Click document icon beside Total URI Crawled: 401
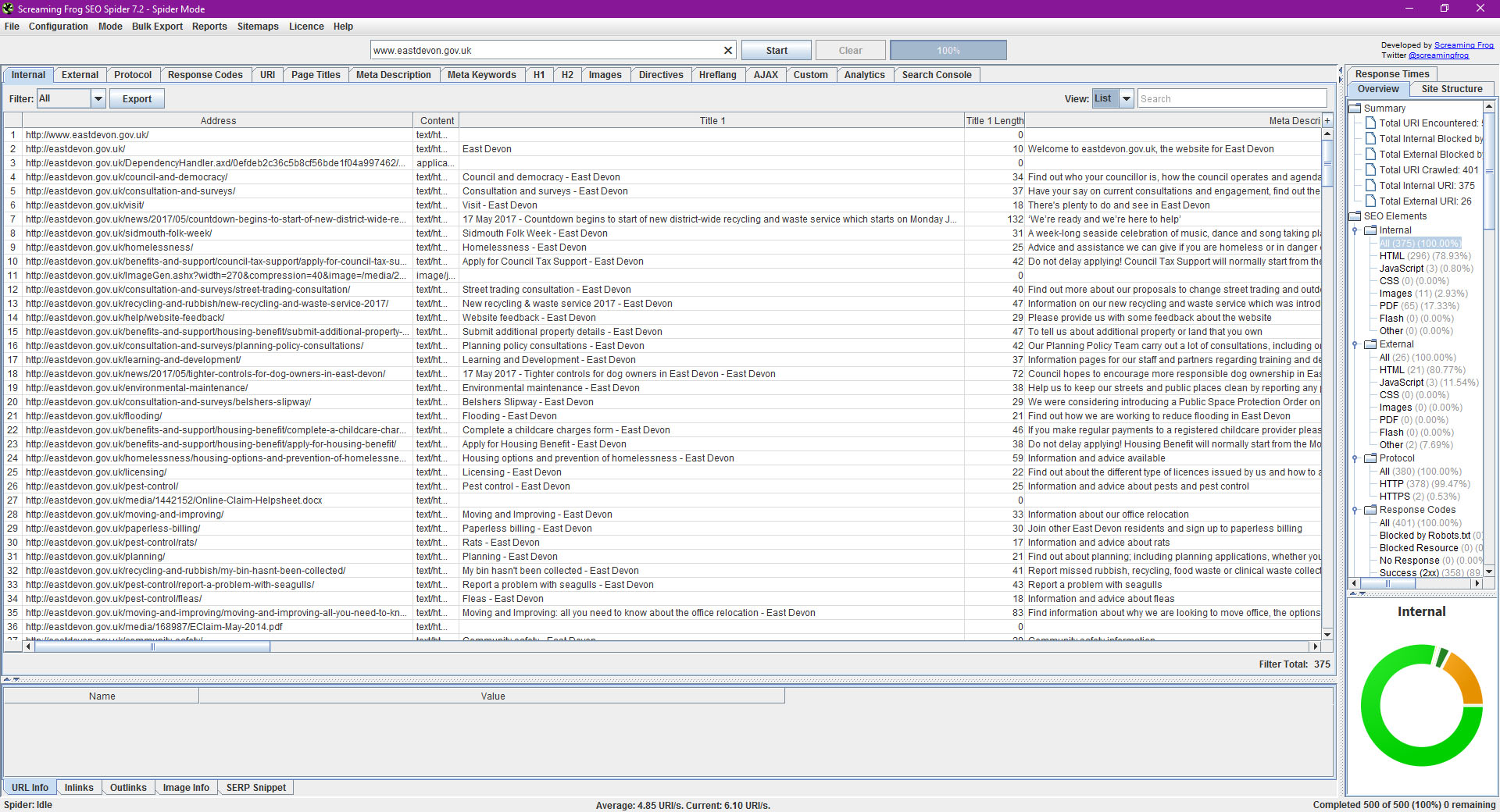Viewport: 1500px width, 812px height. pyautogui.click(x=1370, y=170)
